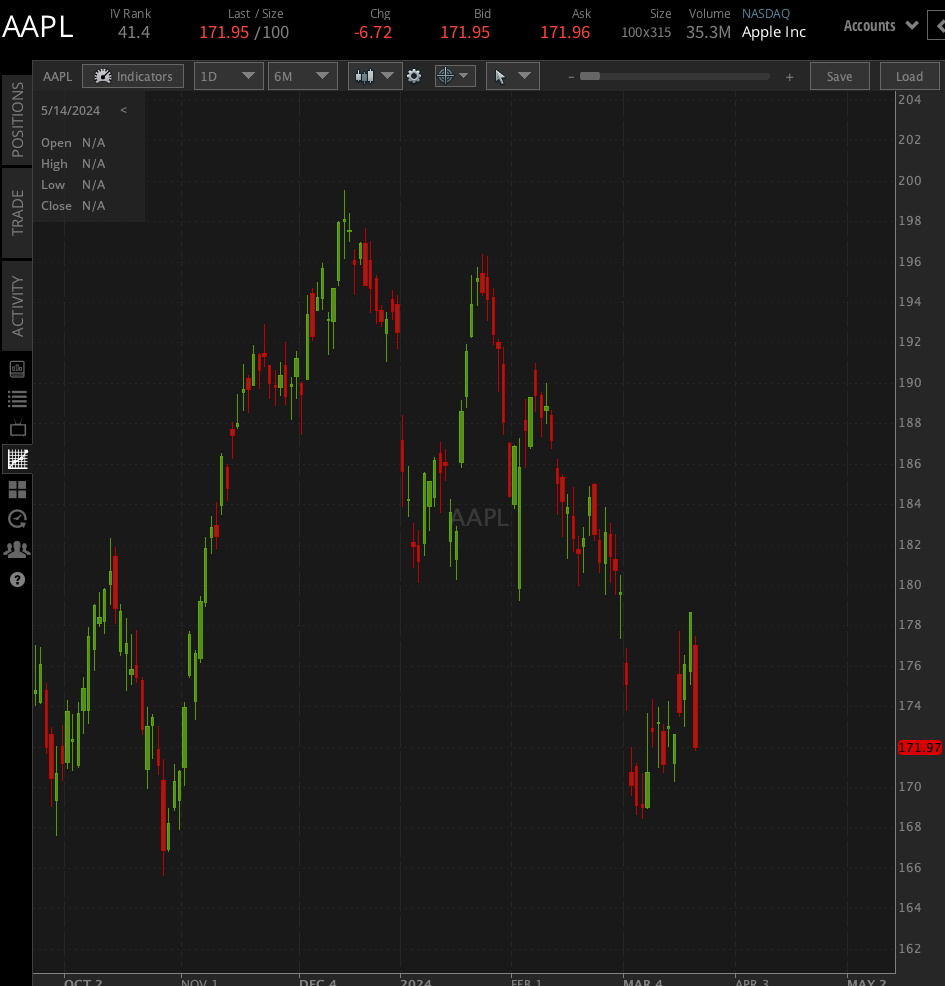Click the zoom in plus icon
945x986 pixels.
tap(790, 77)
